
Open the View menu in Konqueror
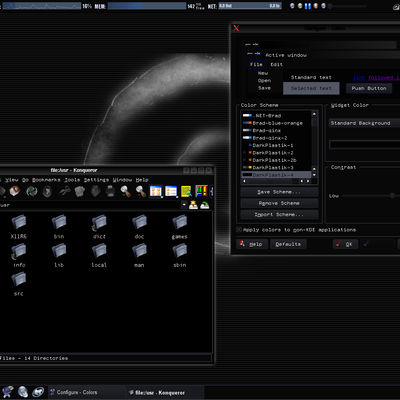coord(12,180)
